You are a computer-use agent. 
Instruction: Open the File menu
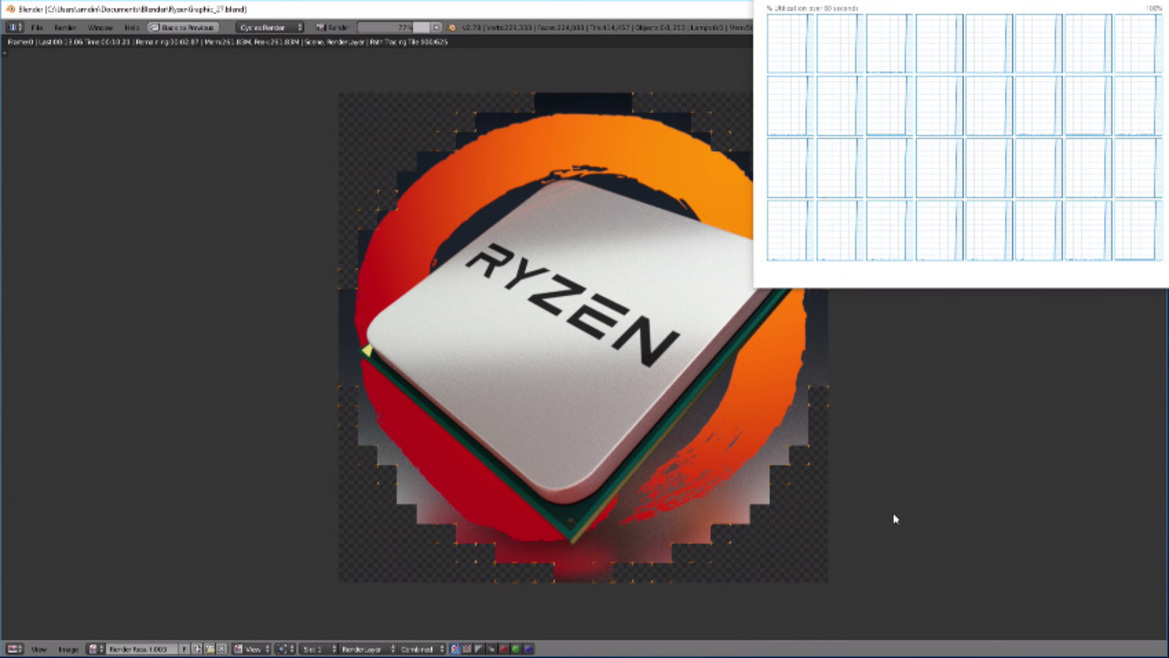click(x=37, y=28)
